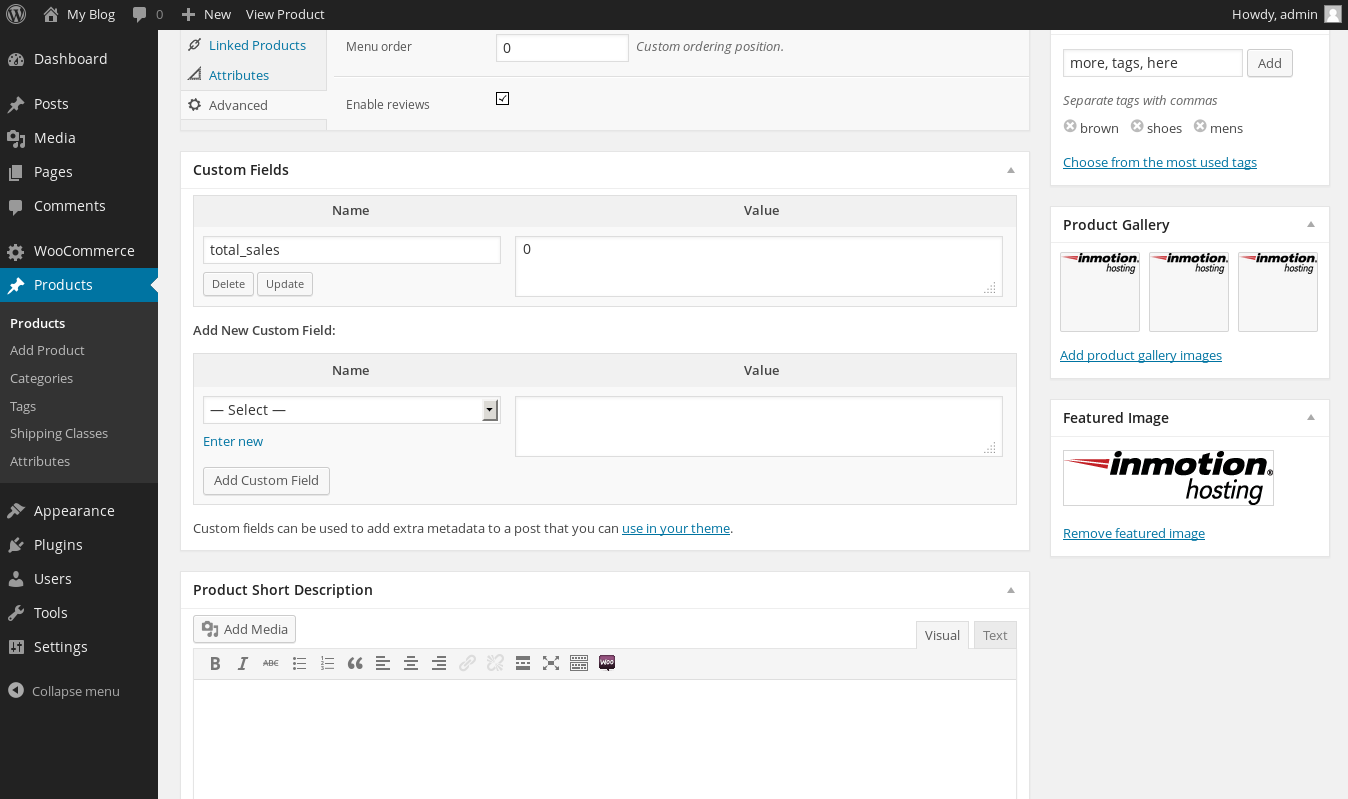Open the Linked Products tab
Viewport: 1348px width, 799px height.
tap(257, 45)
